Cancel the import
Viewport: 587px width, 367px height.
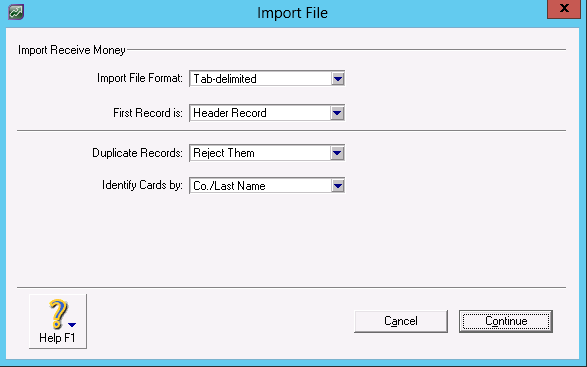(401, 321)
